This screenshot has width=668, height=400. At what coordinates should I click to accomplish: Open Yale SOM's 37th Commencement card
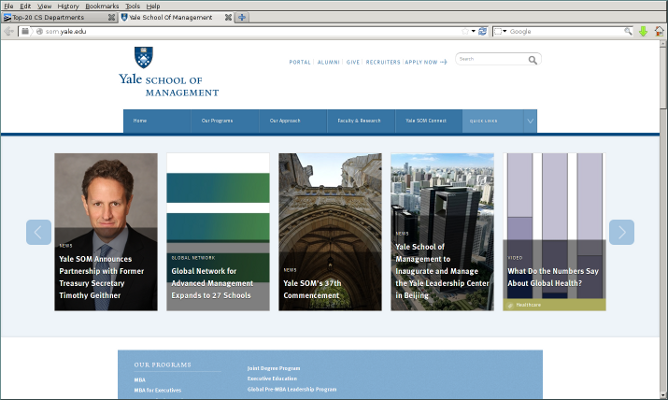click(330, 232)
